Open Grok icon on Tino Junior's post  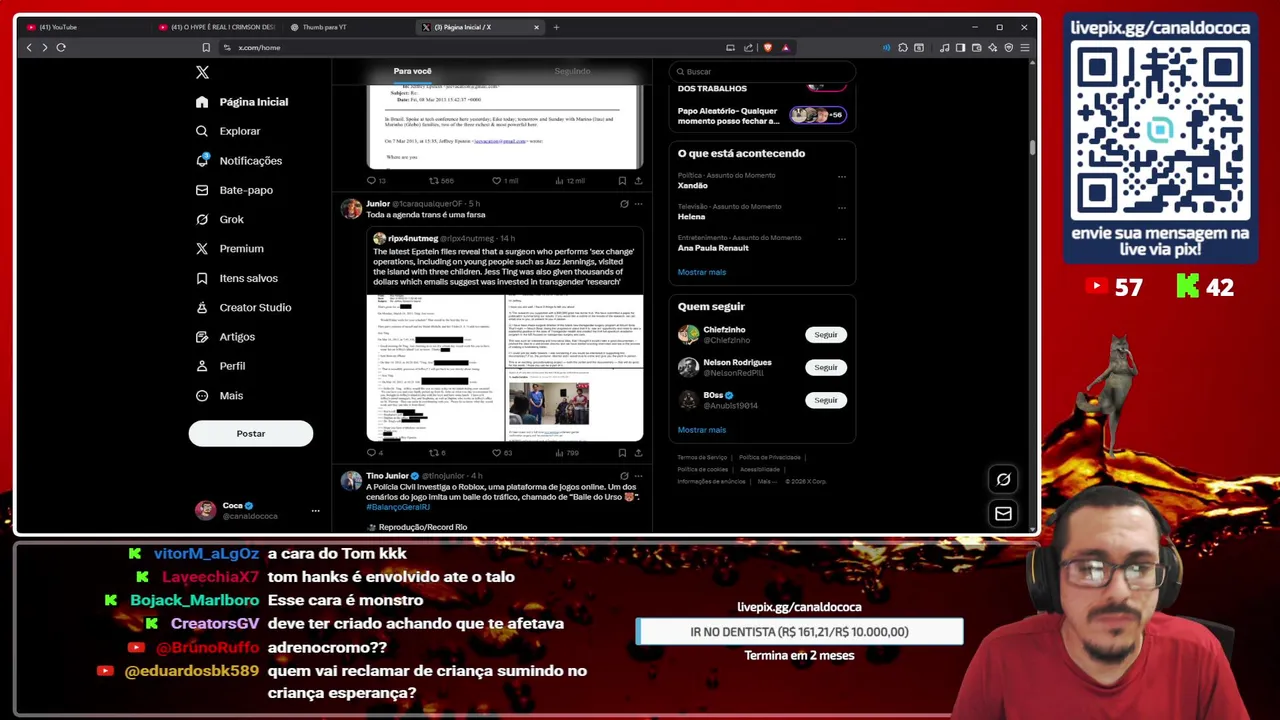click(x=624, y=476)
